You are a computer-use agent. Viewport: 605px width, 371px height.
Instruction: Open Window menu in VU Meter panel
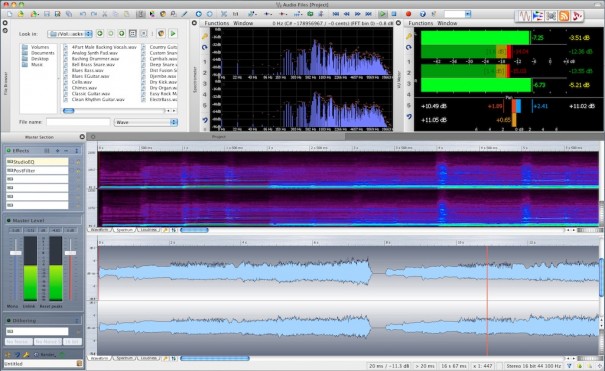click(x=447, y=23)
